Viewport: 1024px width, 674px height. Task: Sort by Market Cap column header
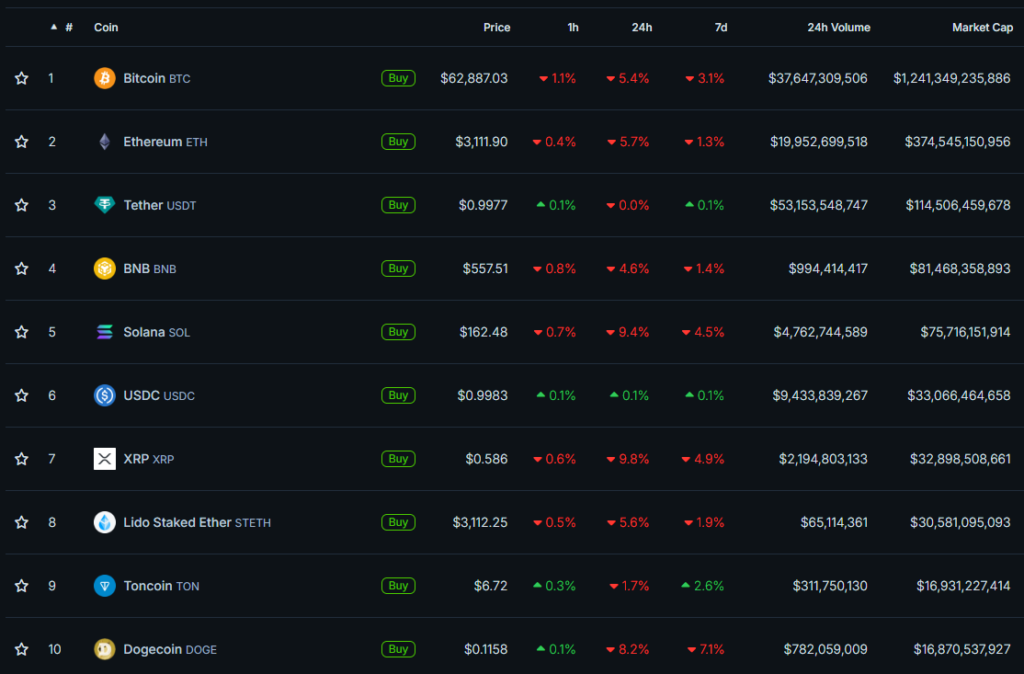click(982, 27)
